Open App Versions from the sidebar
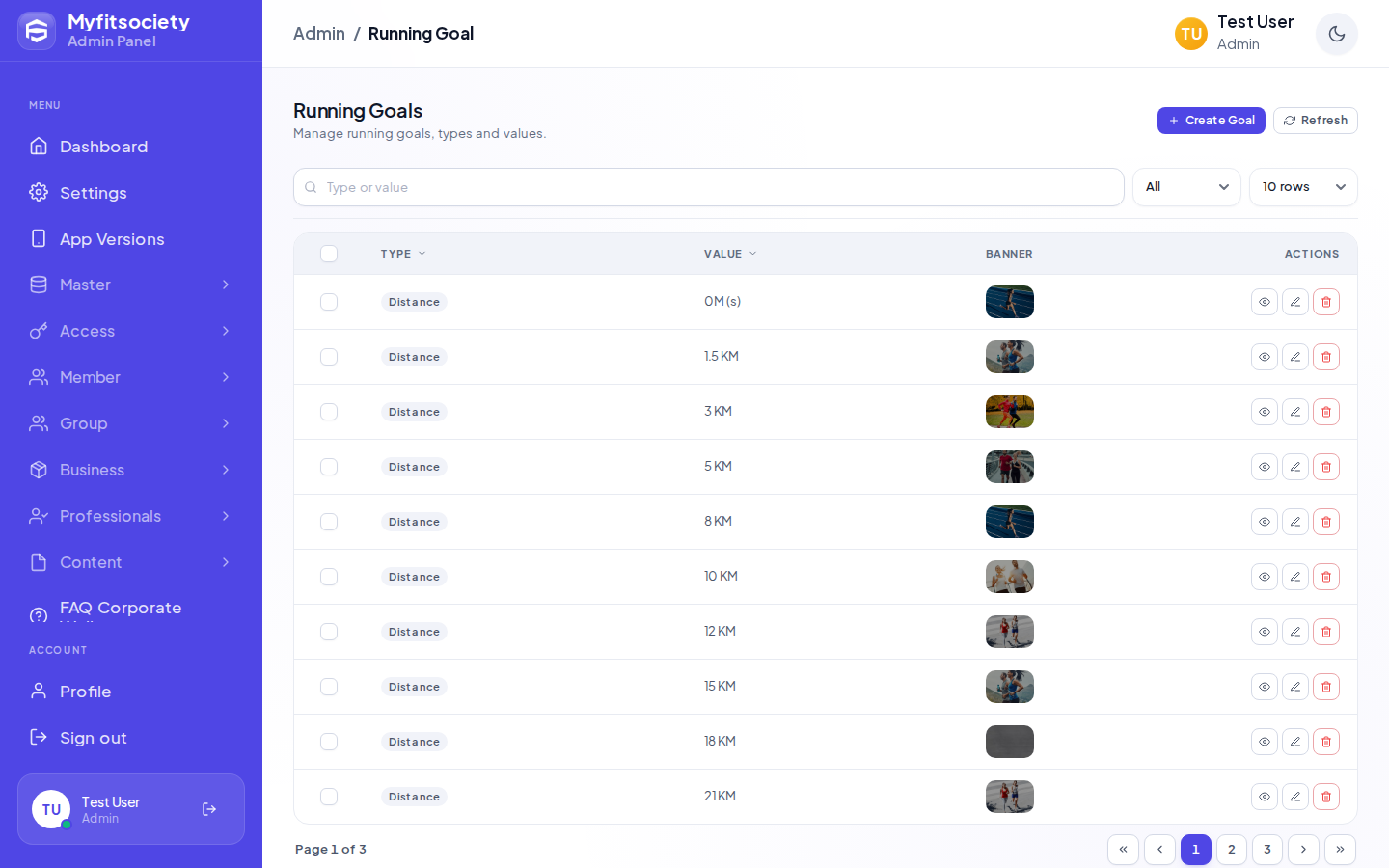The width and height of the screenshot is (1389, 868). 131,239
